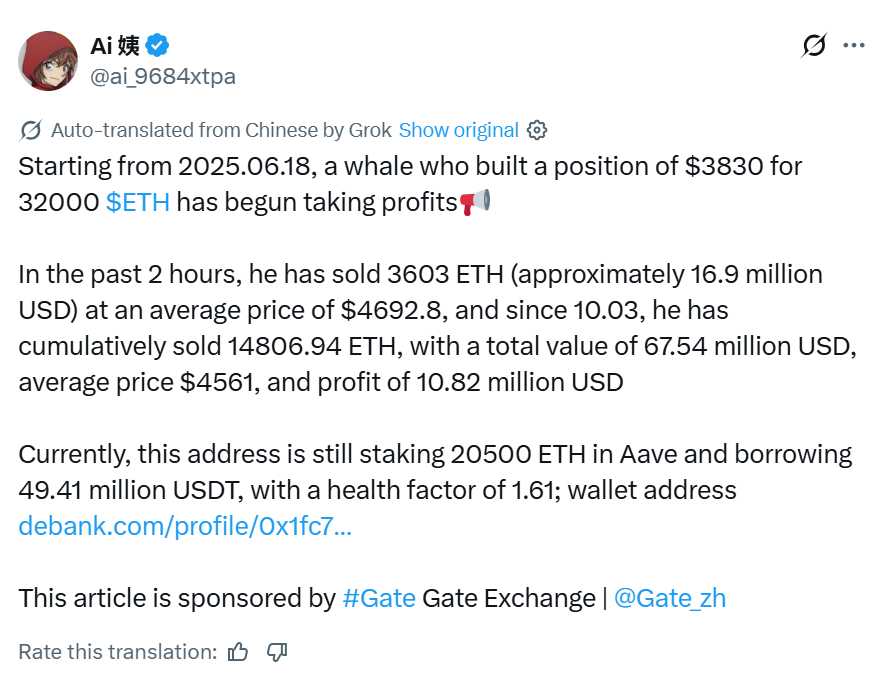
Task: Open the @ai_9684xtpa handle
Action: 163,77
